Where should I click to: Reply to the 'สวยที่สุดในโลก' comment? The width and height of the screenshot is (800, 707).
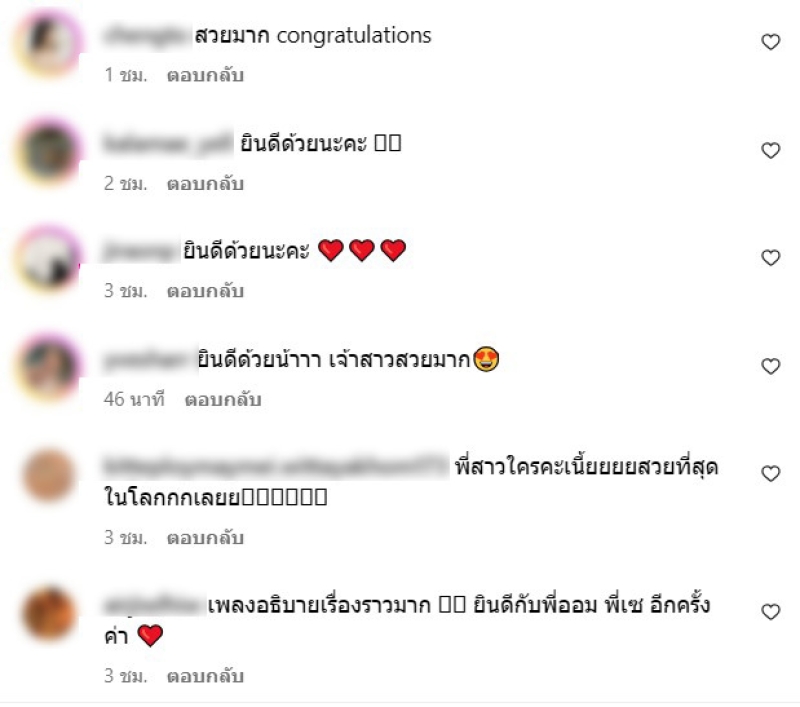[205, 538]
